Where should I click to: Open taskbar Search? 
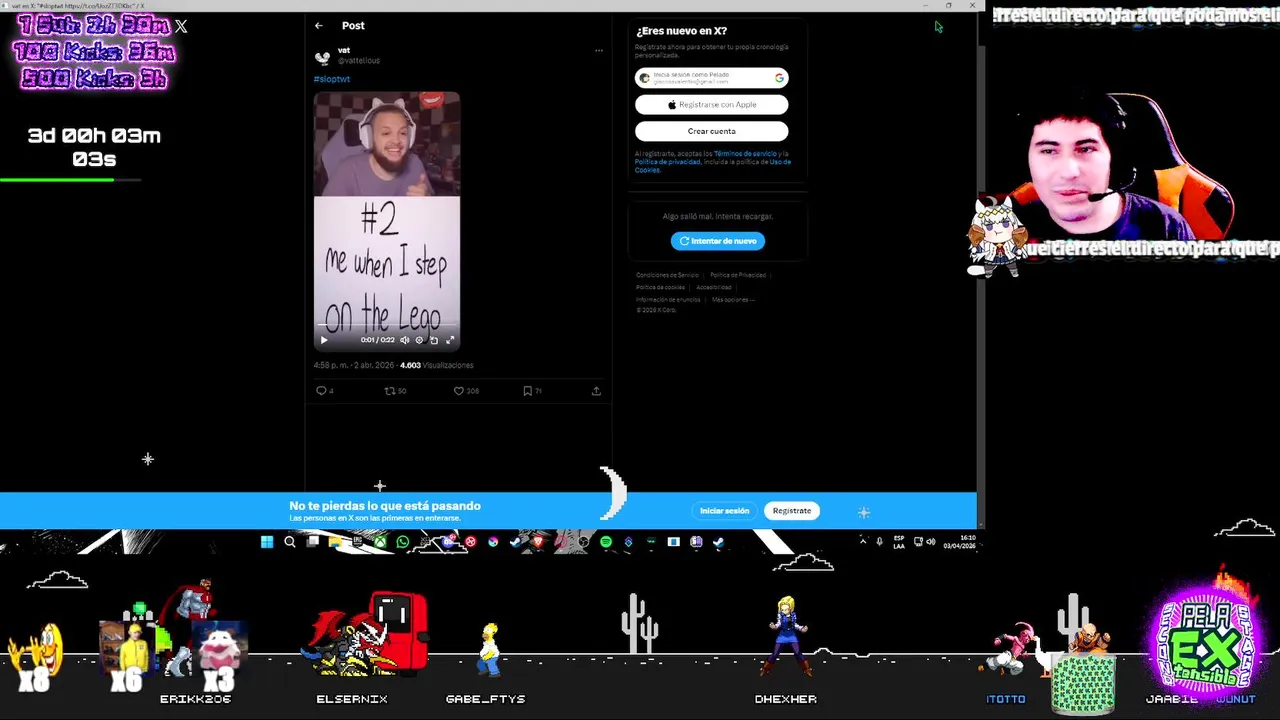tap(290, 542)
